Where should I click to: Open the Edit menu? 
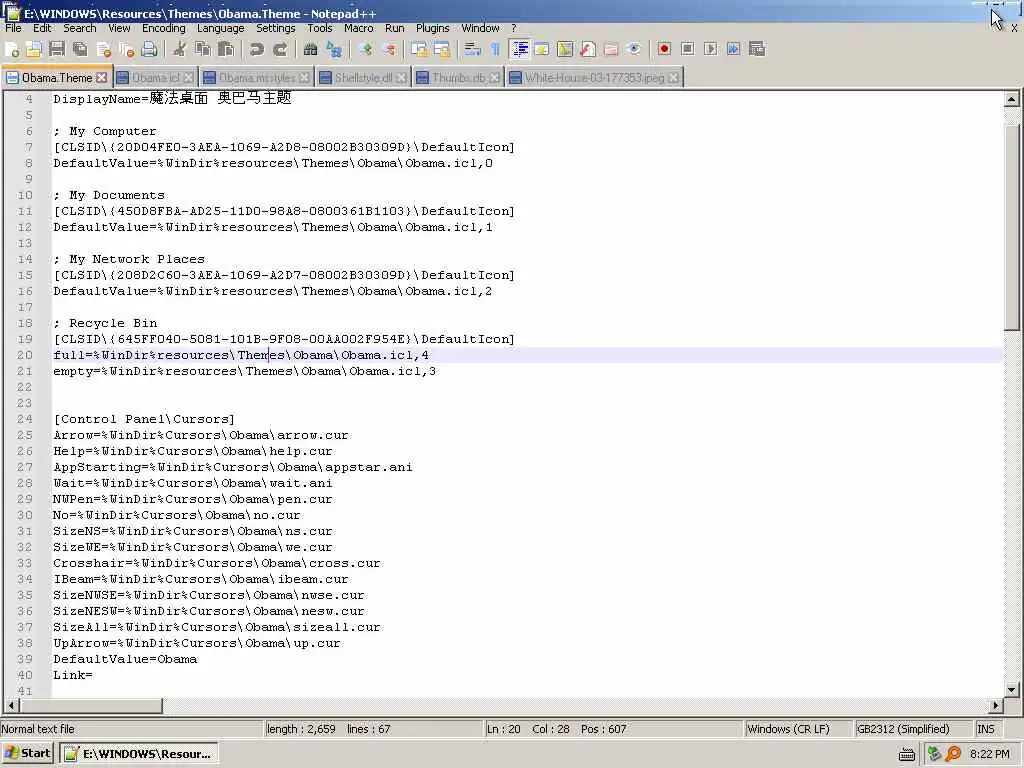(x=42, y=28)
